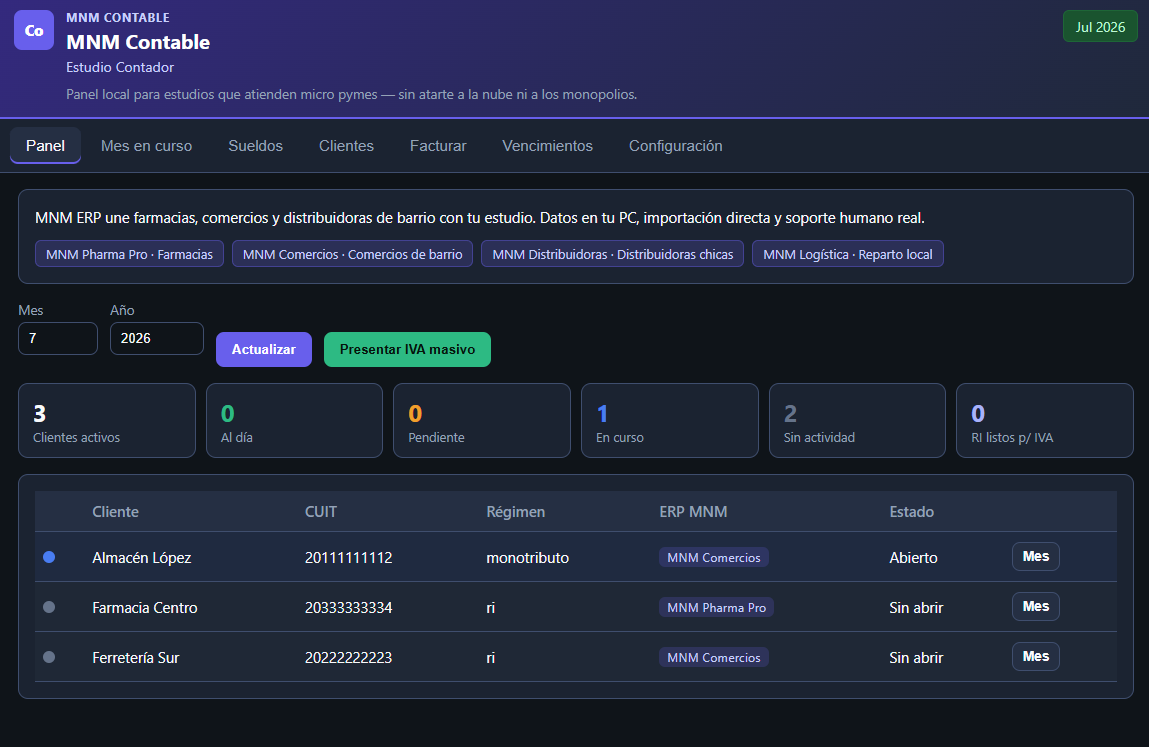The height and width of the screenshot is (747, 1149).
Task: Open the Configuración tab
Action: pyautogui.click(x=676, y=146)
